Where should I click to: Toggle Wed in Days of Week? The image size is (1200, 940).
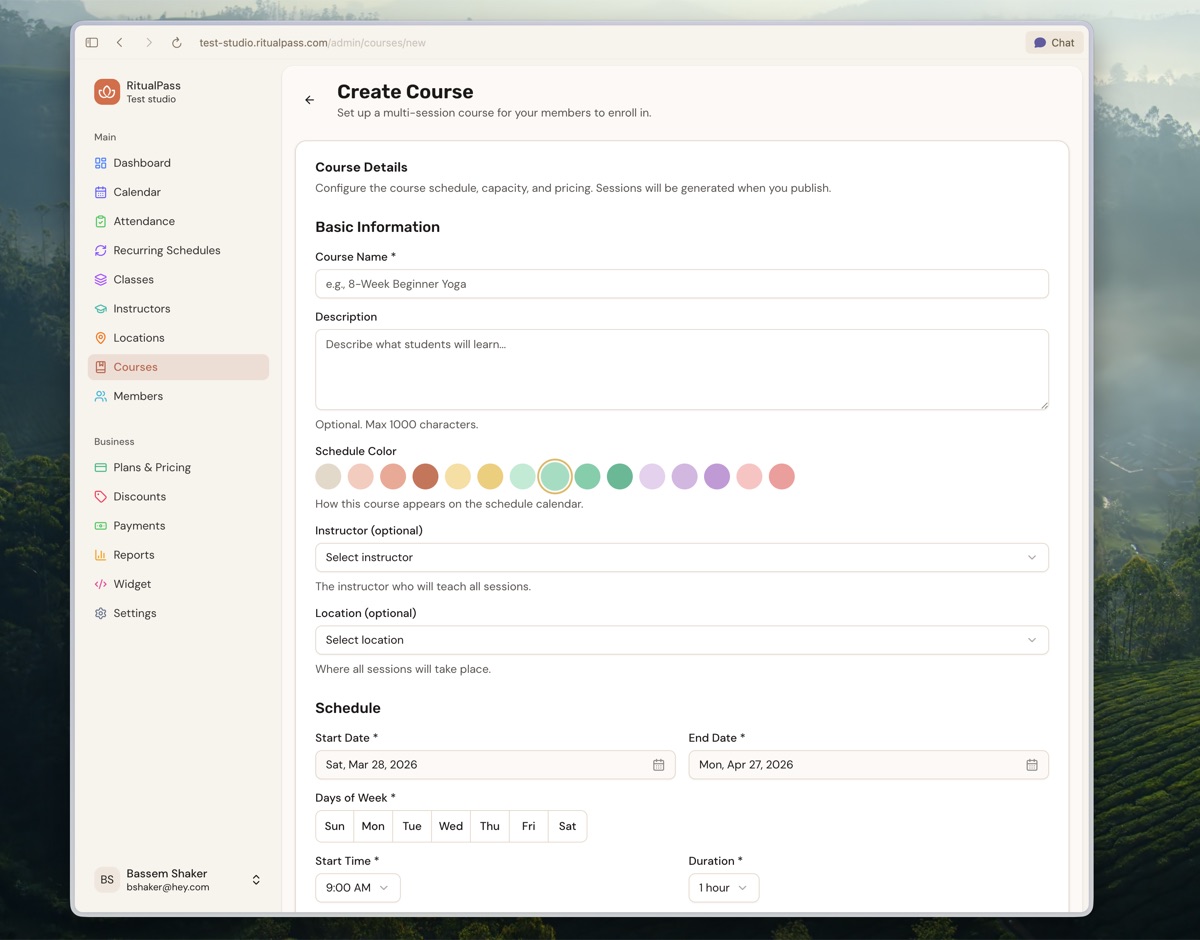451,826
